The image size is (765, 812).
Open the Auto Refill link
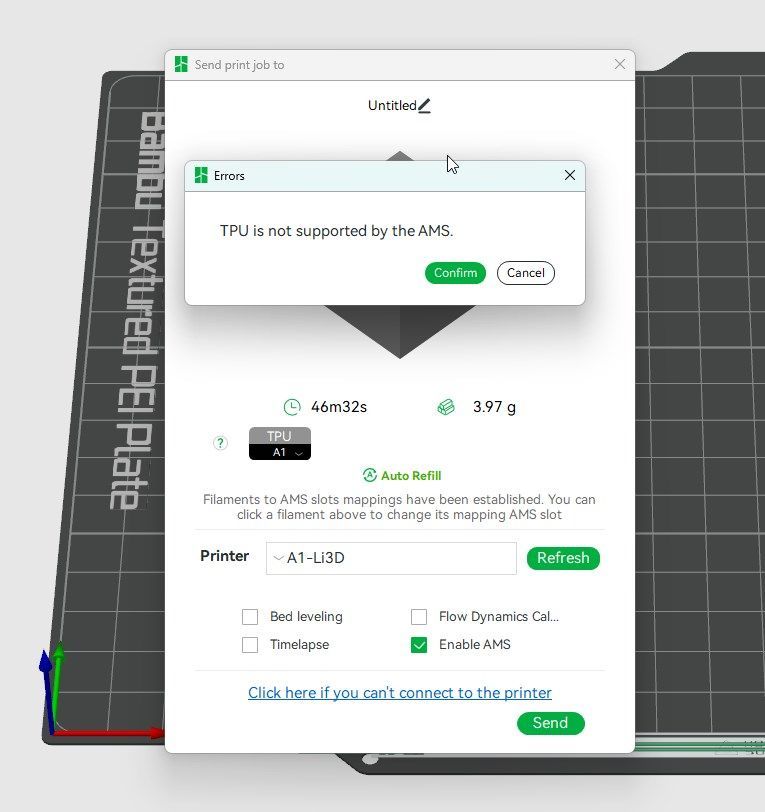click(x=411, y=476)
